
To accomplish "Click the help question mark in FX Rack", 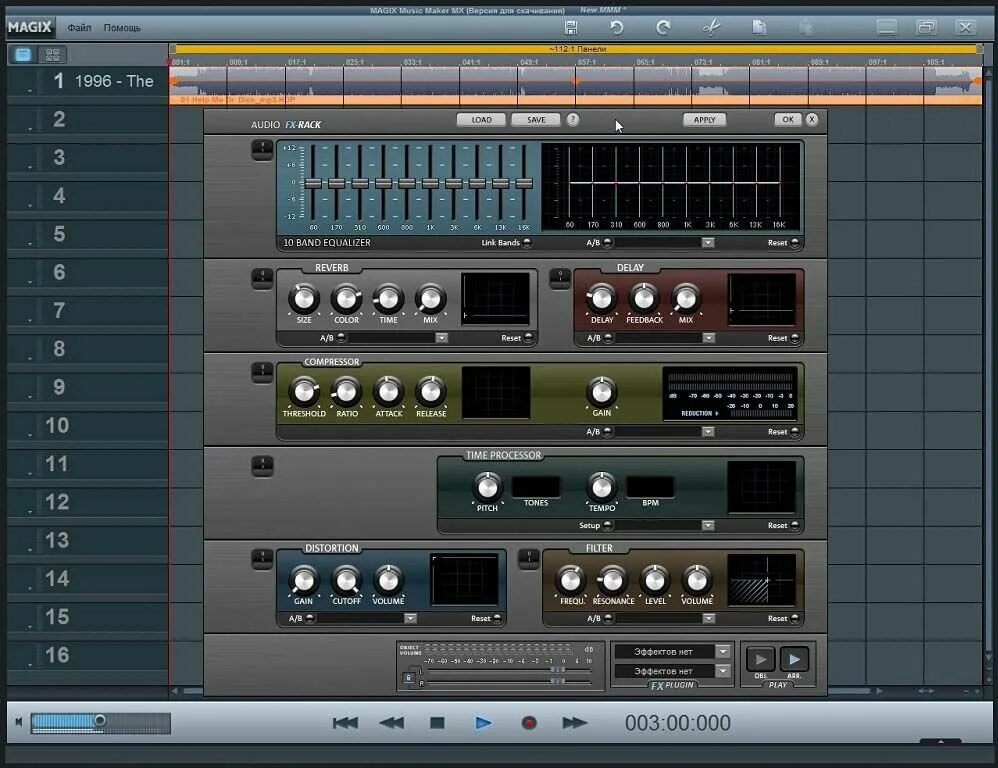I will (x=573, y=119).
